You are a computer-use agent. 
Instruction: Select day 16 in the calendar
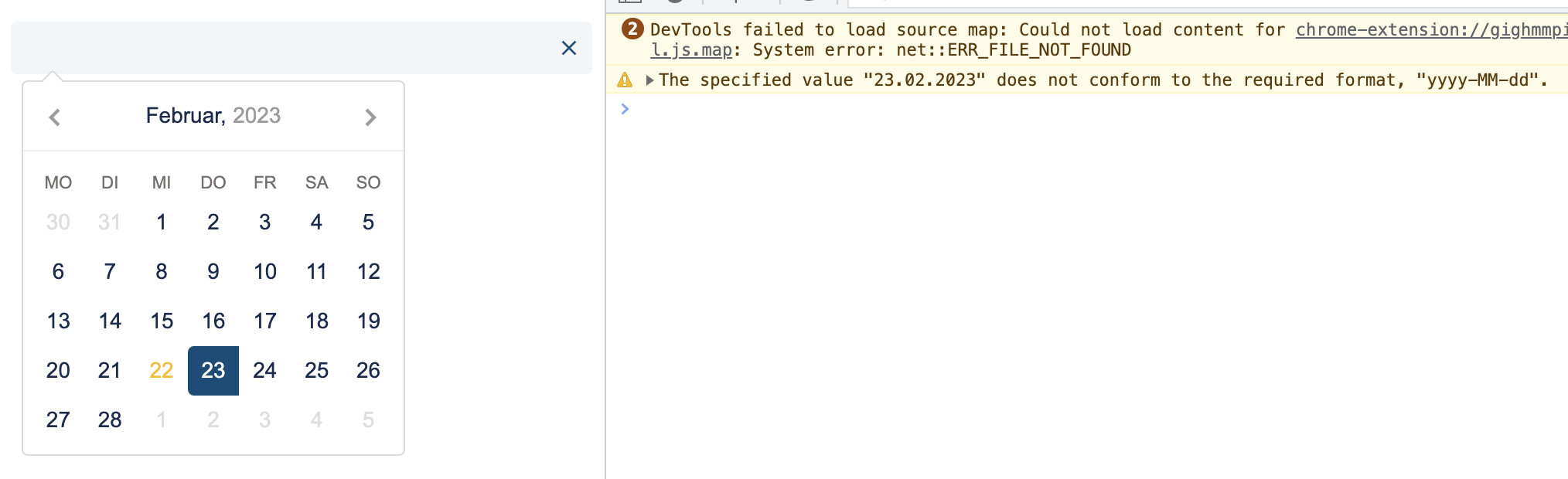point(213,321)
